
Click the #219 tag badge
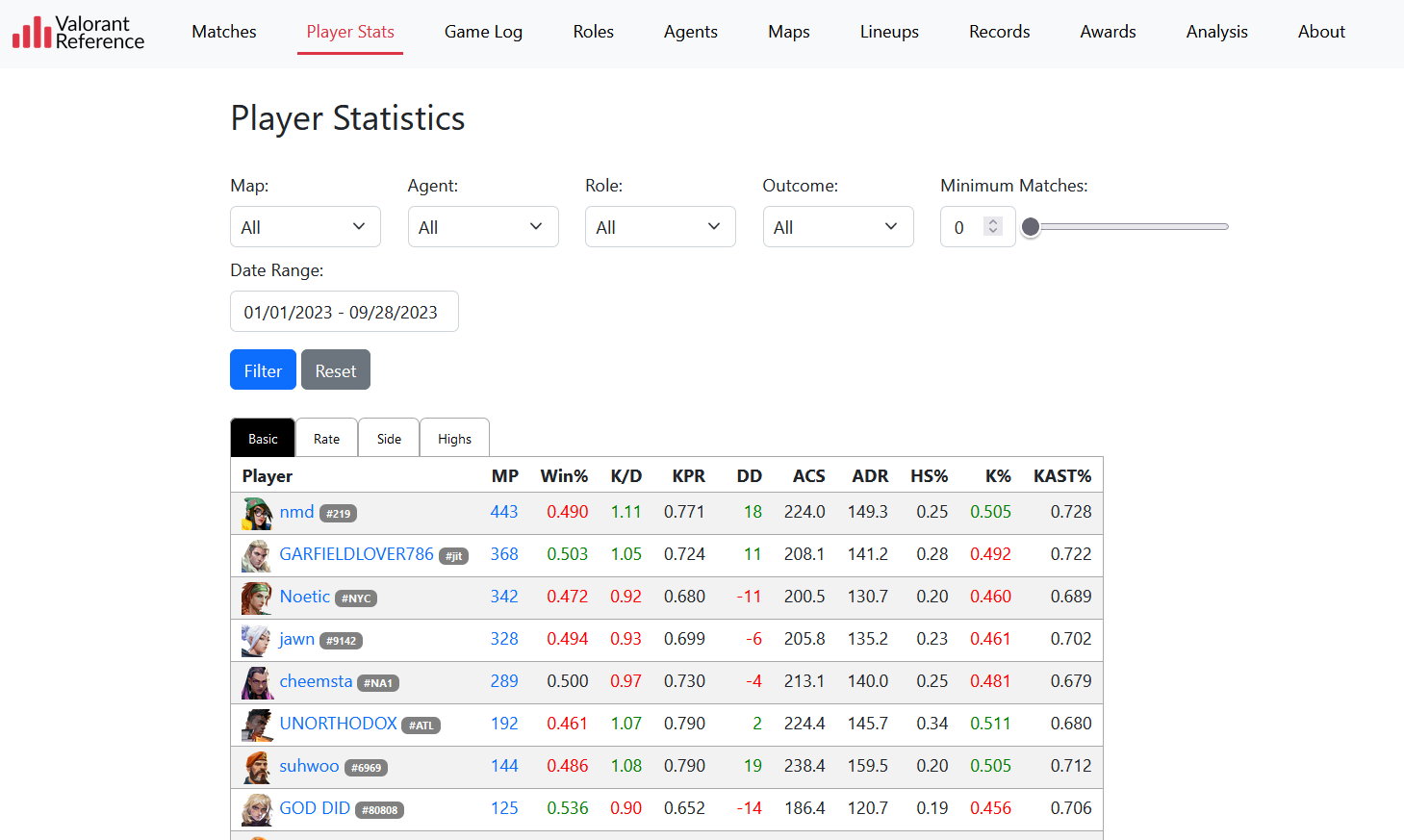[x=338, y=514]
